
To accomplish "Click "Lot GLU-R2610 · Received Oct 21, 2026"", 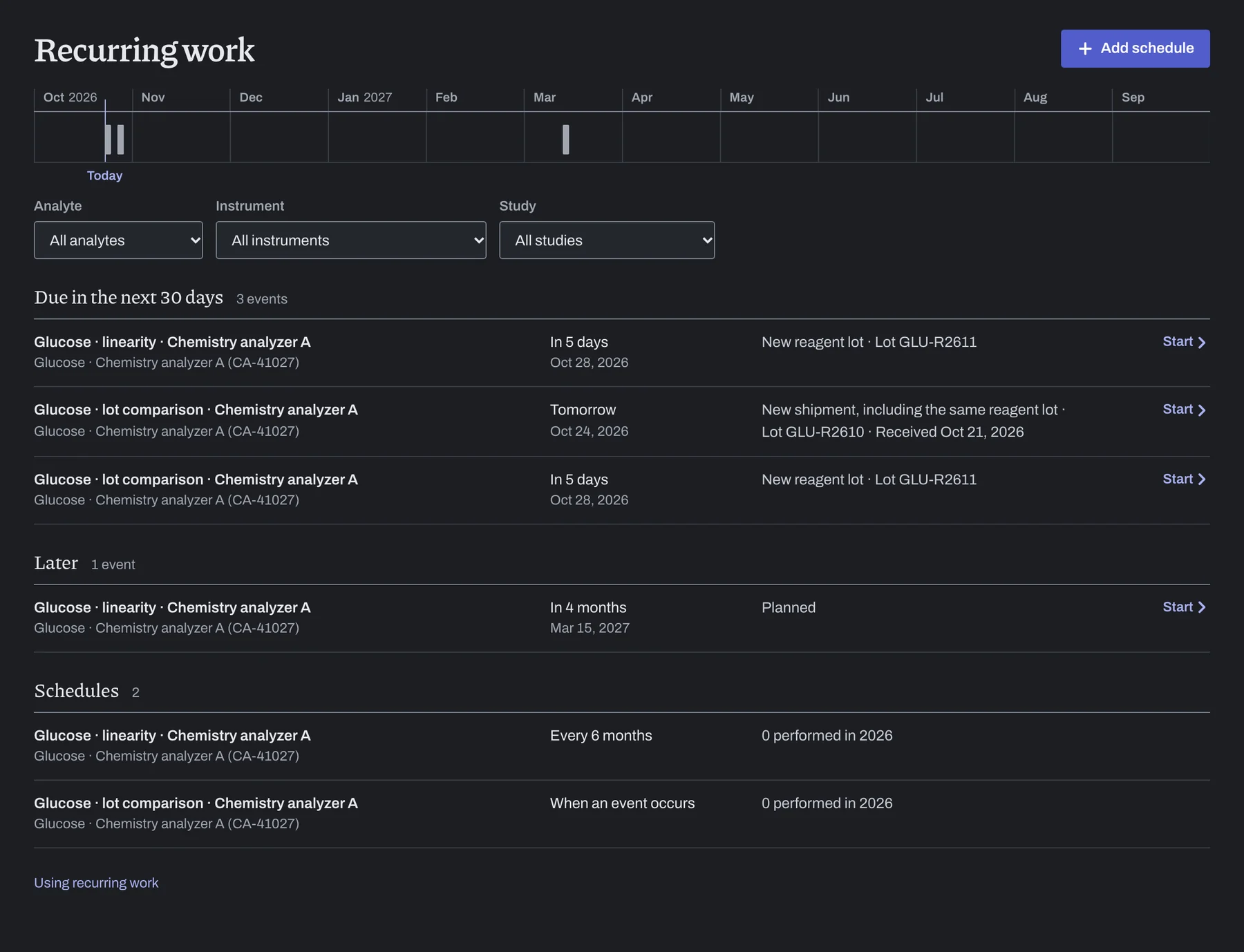I will pyautogui.click(x=892, y=432).
